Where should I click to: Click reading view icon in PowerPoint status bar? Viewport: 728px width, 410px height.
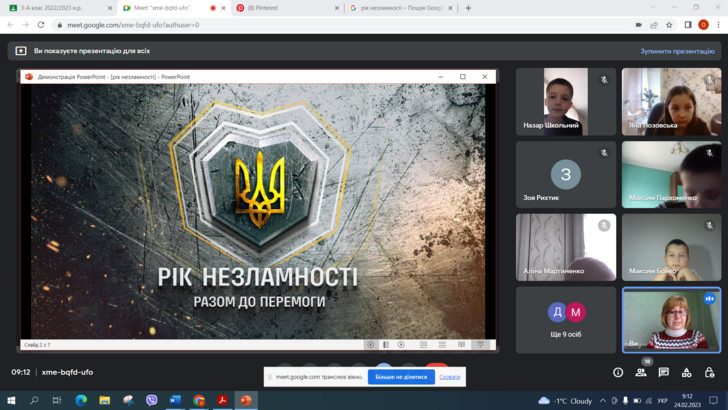point(461,345)
